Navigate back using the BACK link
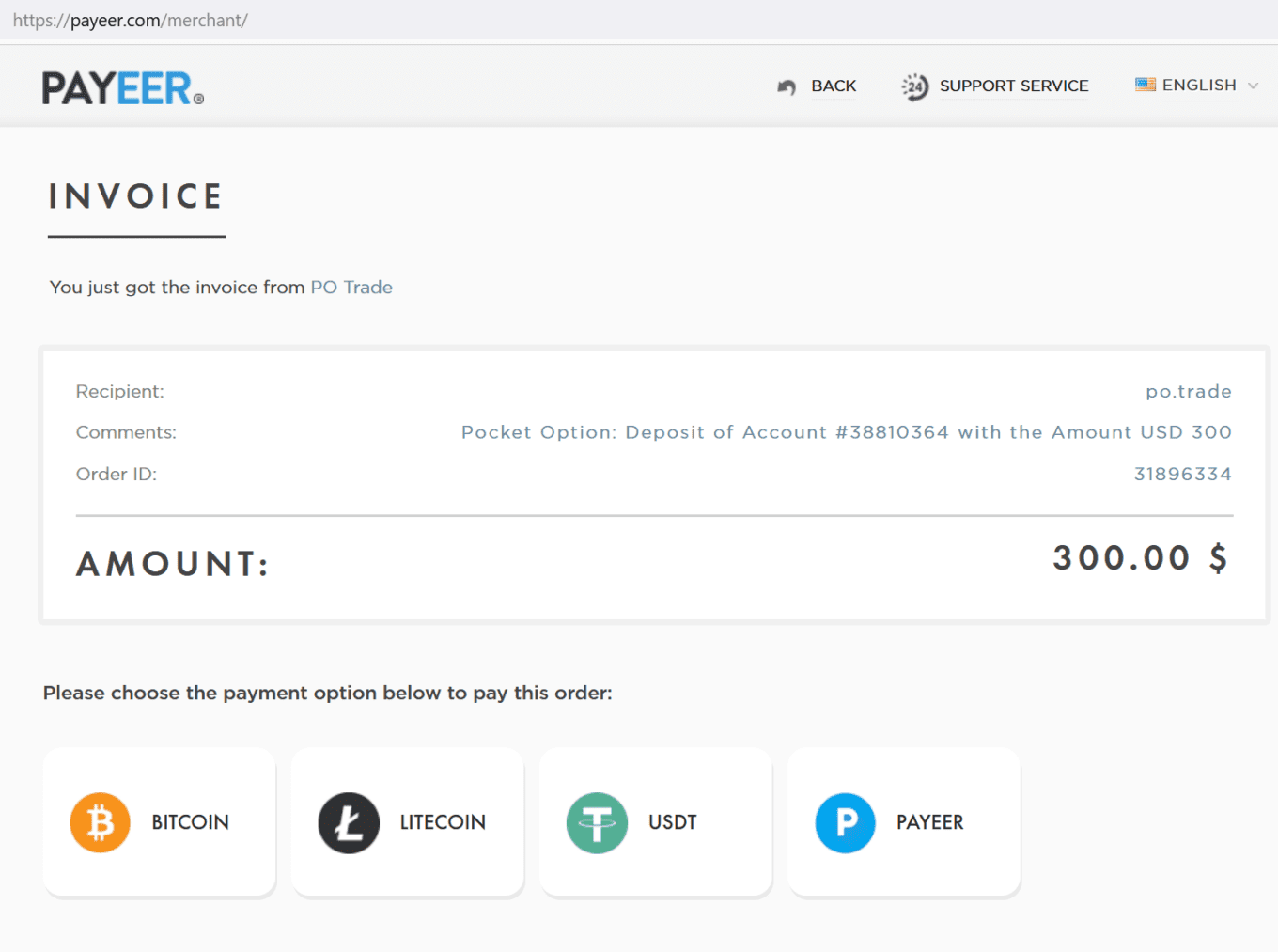 coord(833,86)
